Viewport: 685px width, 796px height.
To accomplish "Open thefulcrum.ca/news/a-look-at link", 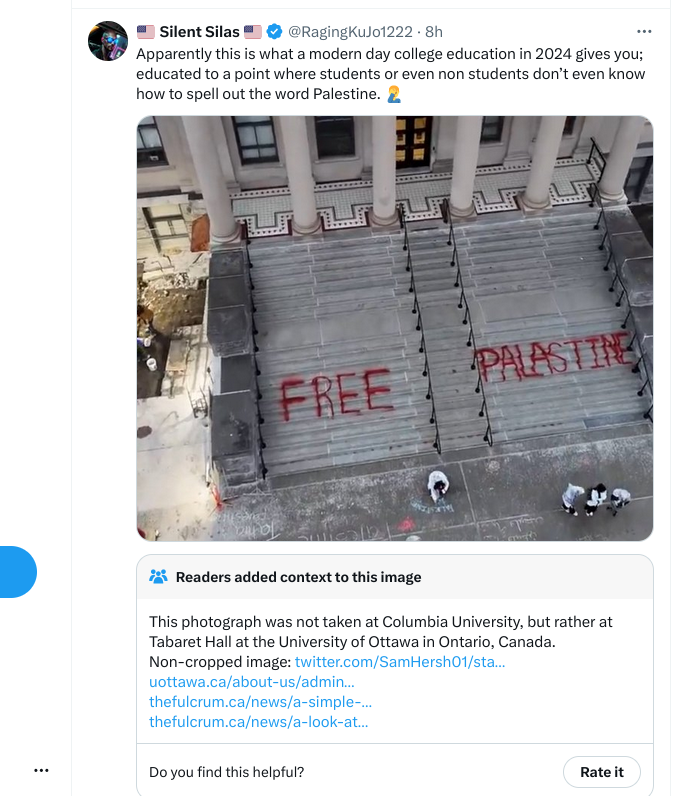I will (x=258, y=721).
